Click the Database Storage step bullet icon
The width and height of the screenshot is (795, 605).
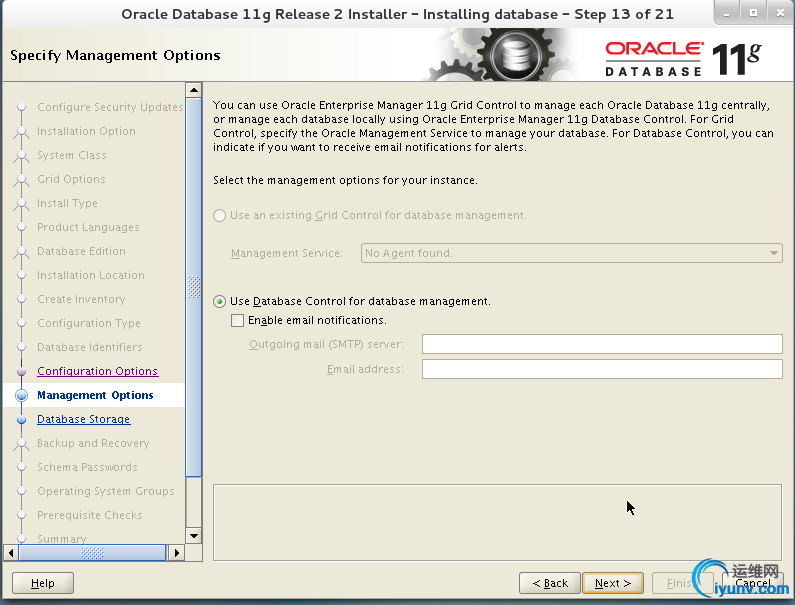click(x=21, y=419)
